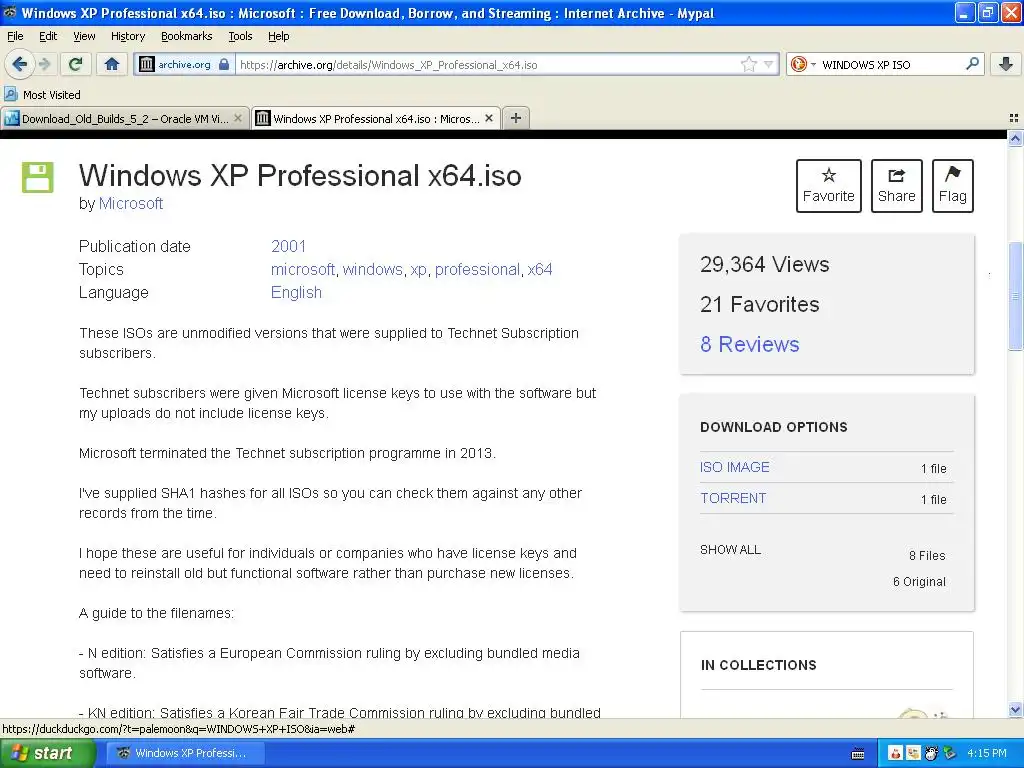Screen dimensions: 1024x768
Task: Open the DuckDuckGo search engine selector
Action: click(803, 64)
